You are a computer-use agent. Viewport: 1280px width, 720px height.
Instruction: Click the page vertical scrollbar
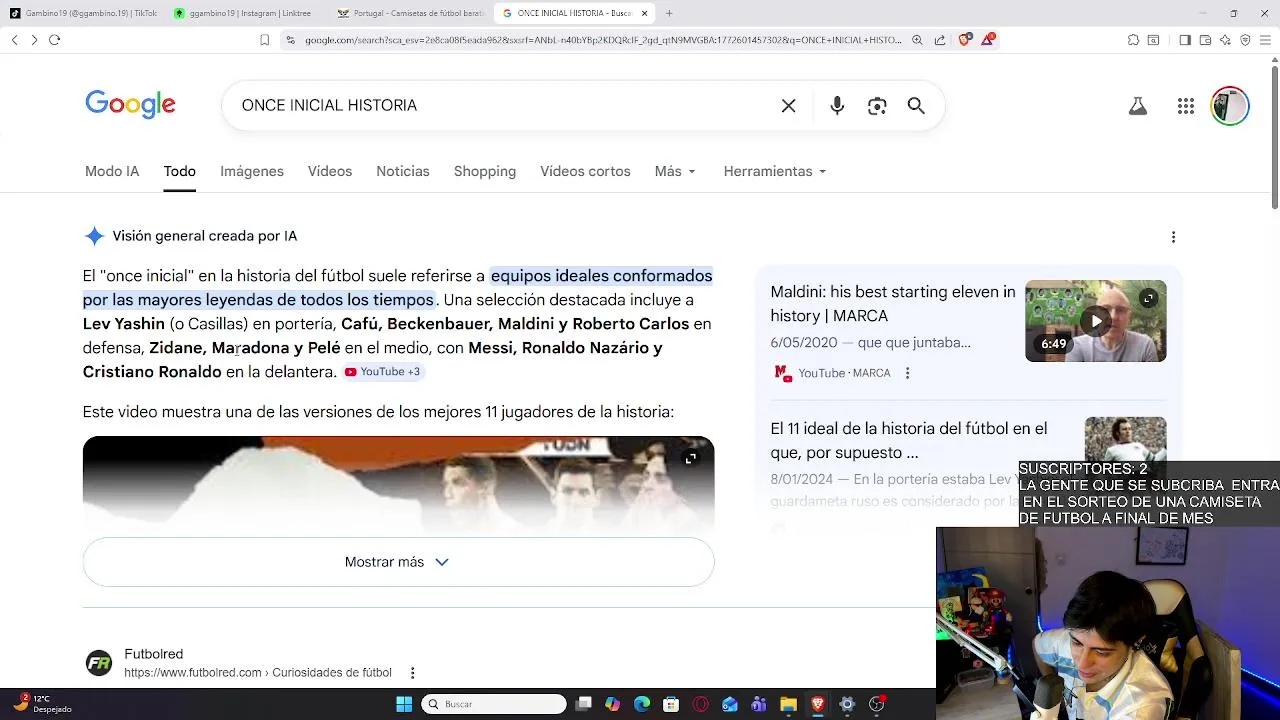[x=1274, y=135]
